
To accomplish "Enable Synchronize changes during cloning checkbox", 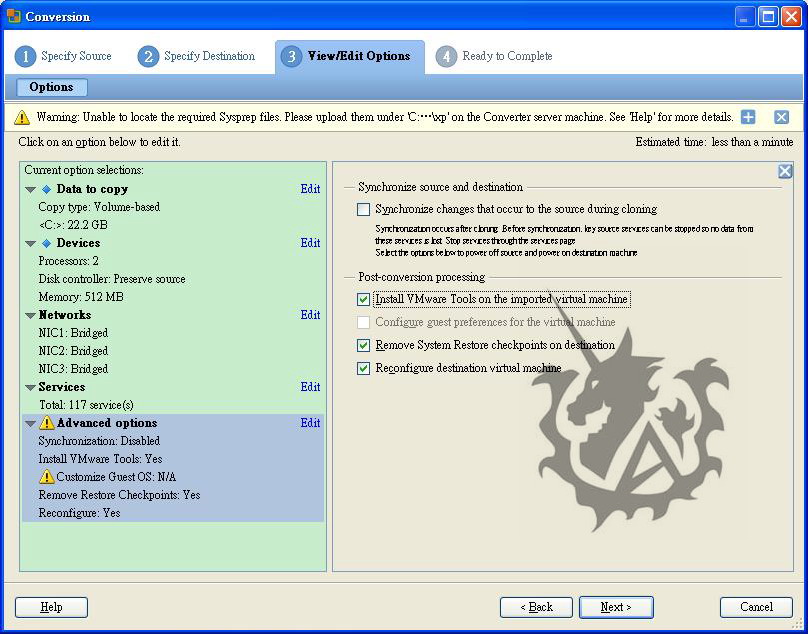I will coord(363,209).
